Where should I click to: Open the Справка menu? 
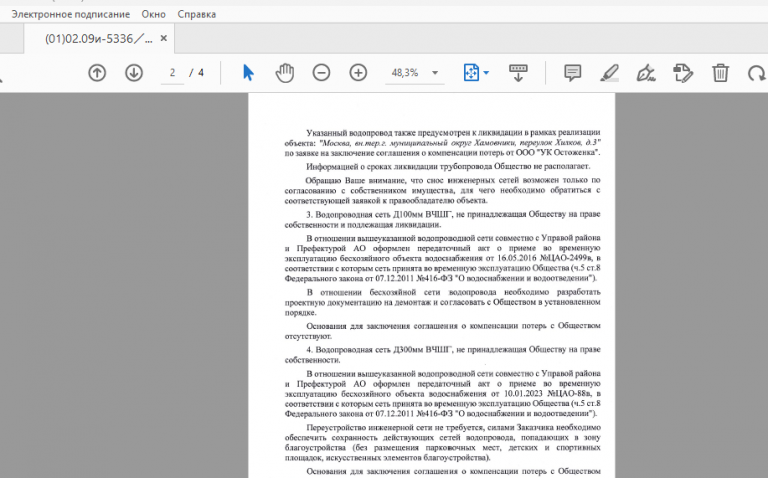196,14
